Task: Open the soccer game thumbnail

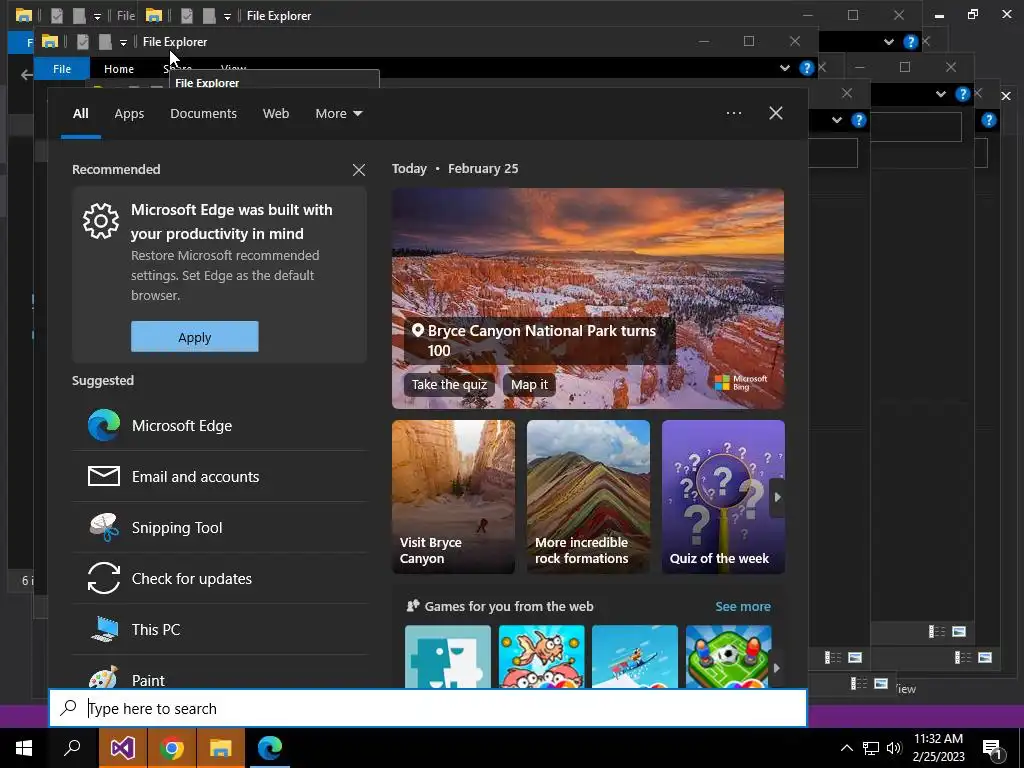Action: (x=728, y=656)
